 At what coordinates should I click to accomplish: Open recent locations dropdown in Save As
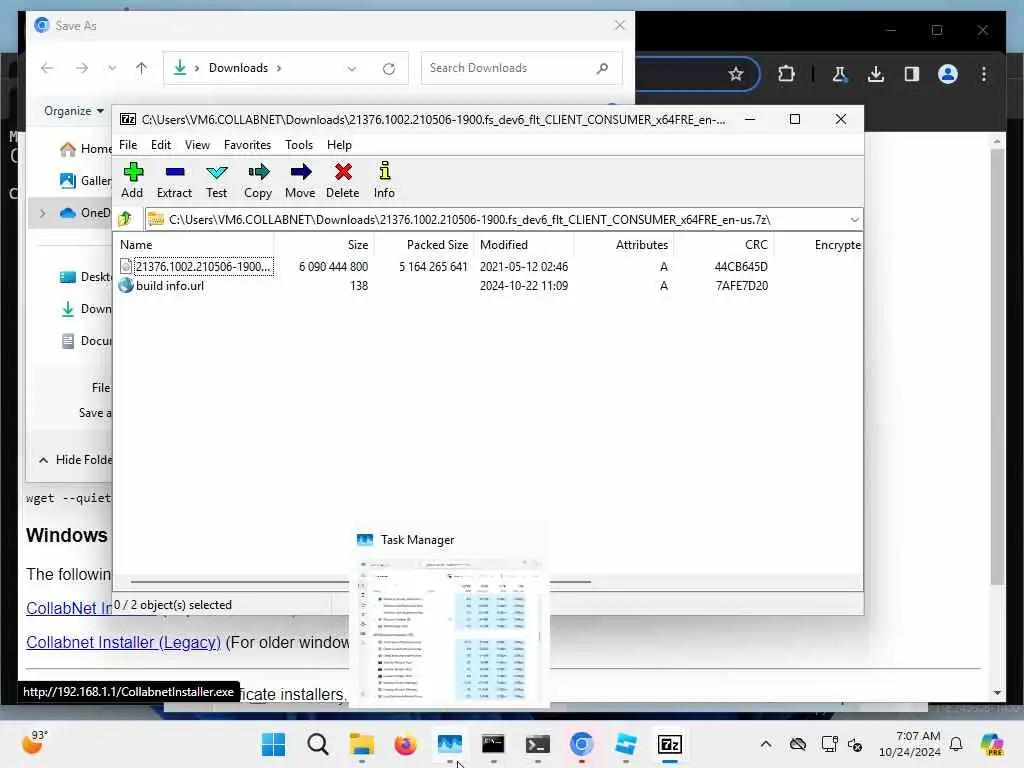point(112,68)
